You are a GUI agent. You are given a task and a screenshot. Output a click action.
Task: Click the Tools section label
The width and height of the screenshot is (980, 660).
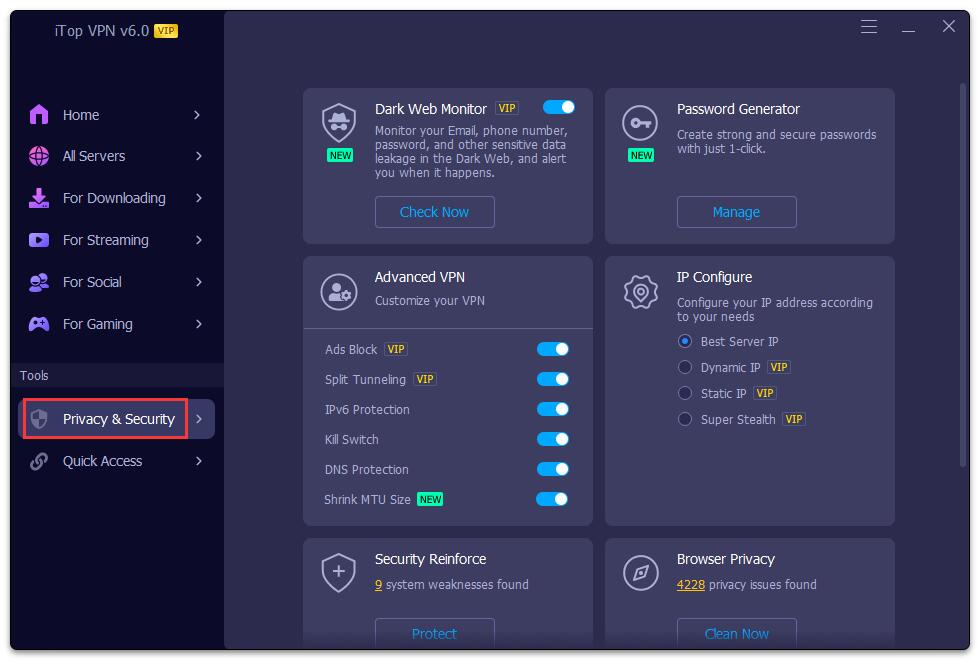[x=34, y=376]
